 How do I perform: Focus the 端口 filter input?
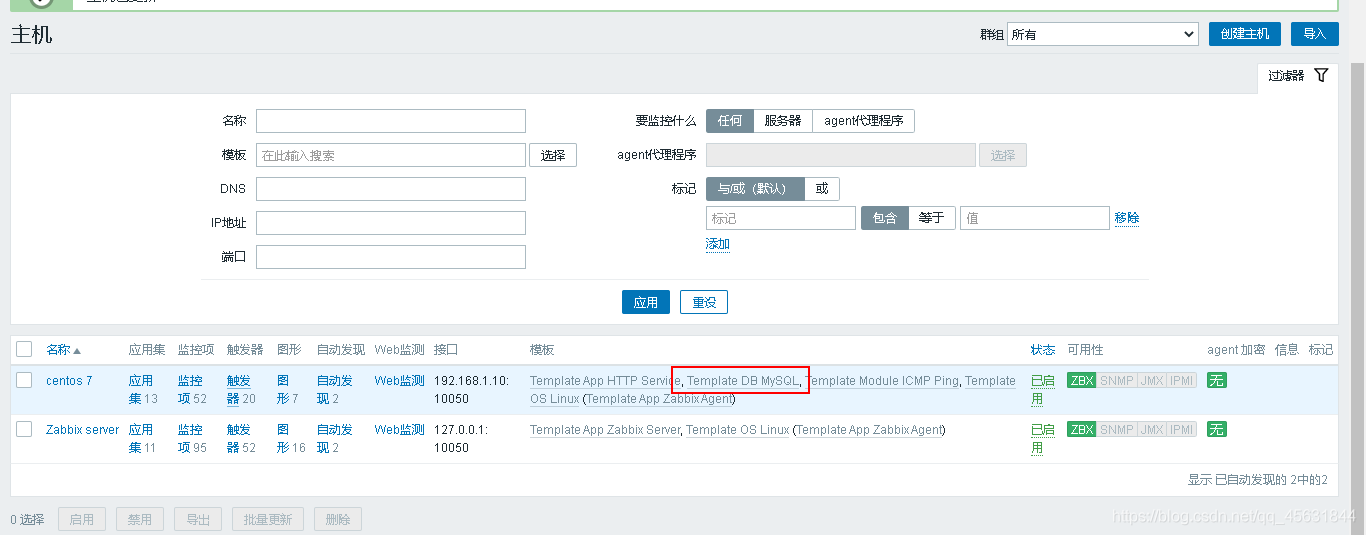pos(391,257)
